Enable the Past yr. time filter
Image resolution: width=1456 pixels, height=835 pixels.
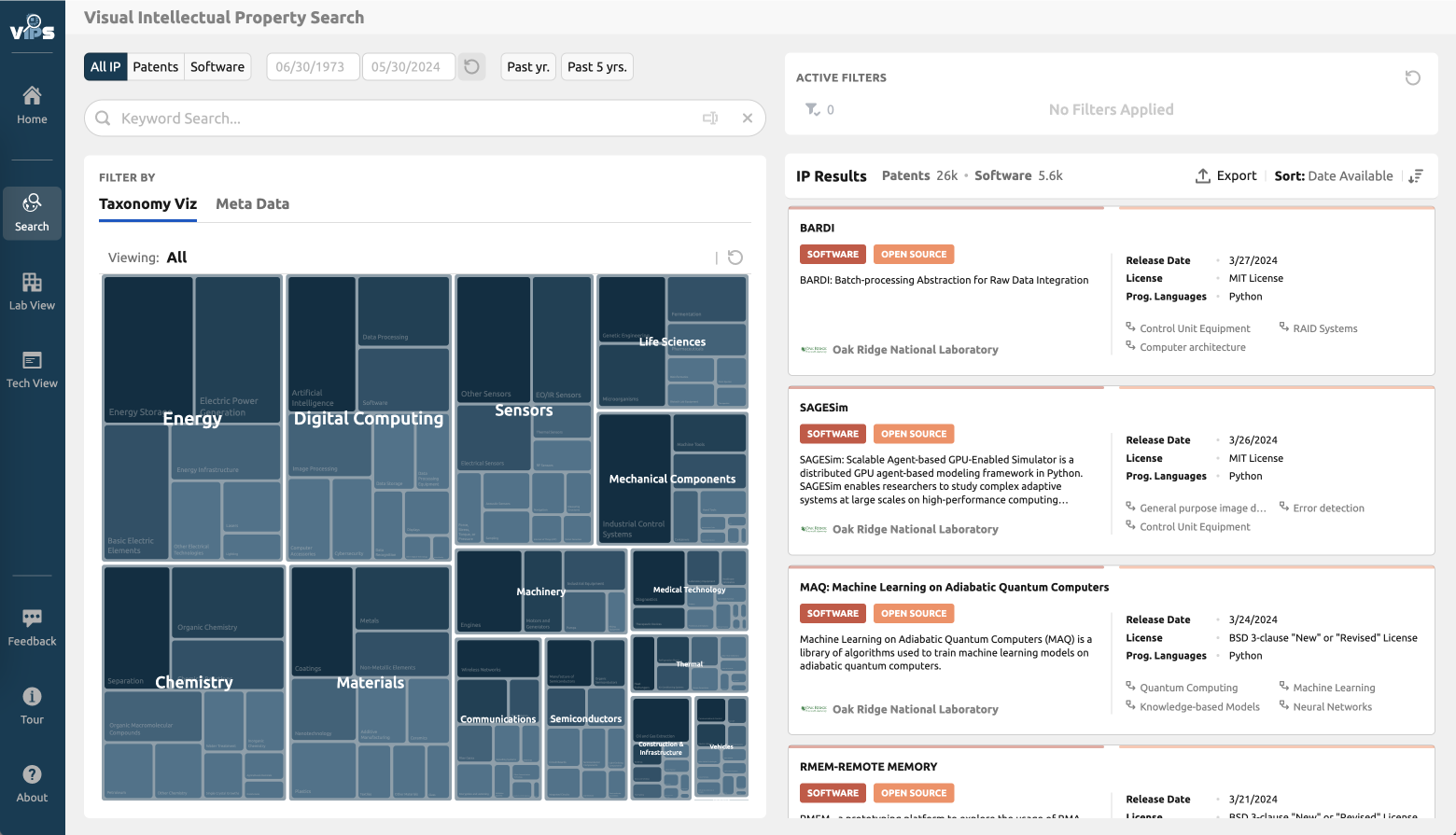[527, 66]
